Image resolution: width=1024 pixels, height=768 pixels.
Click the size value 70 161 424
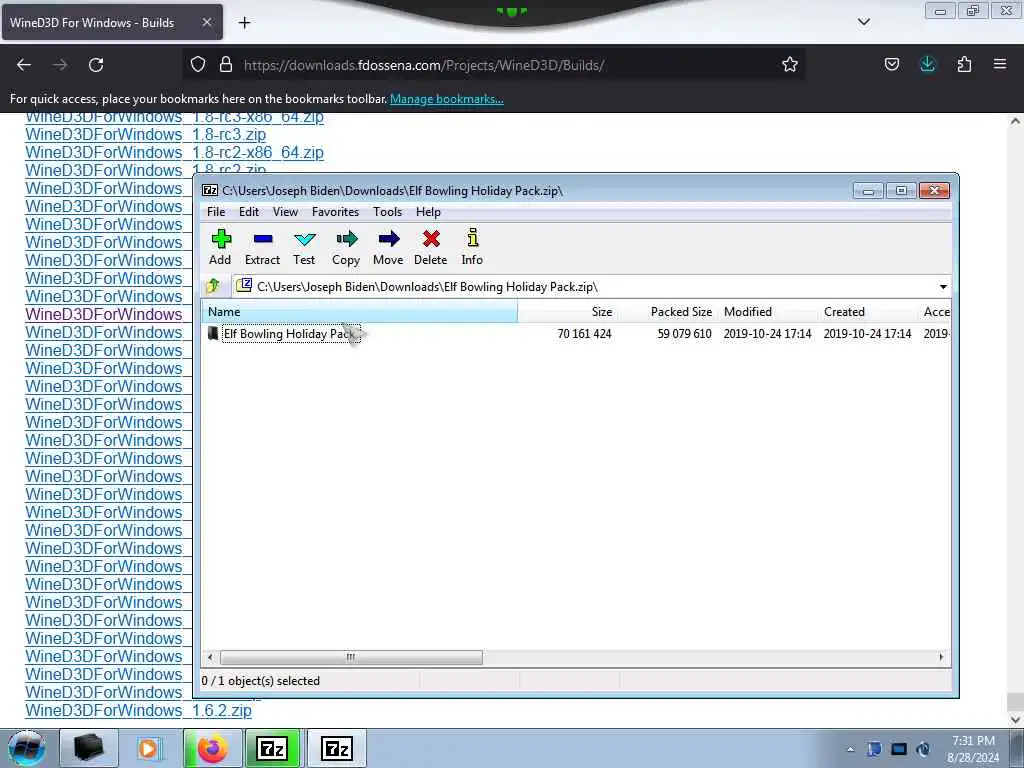point(584,334)
